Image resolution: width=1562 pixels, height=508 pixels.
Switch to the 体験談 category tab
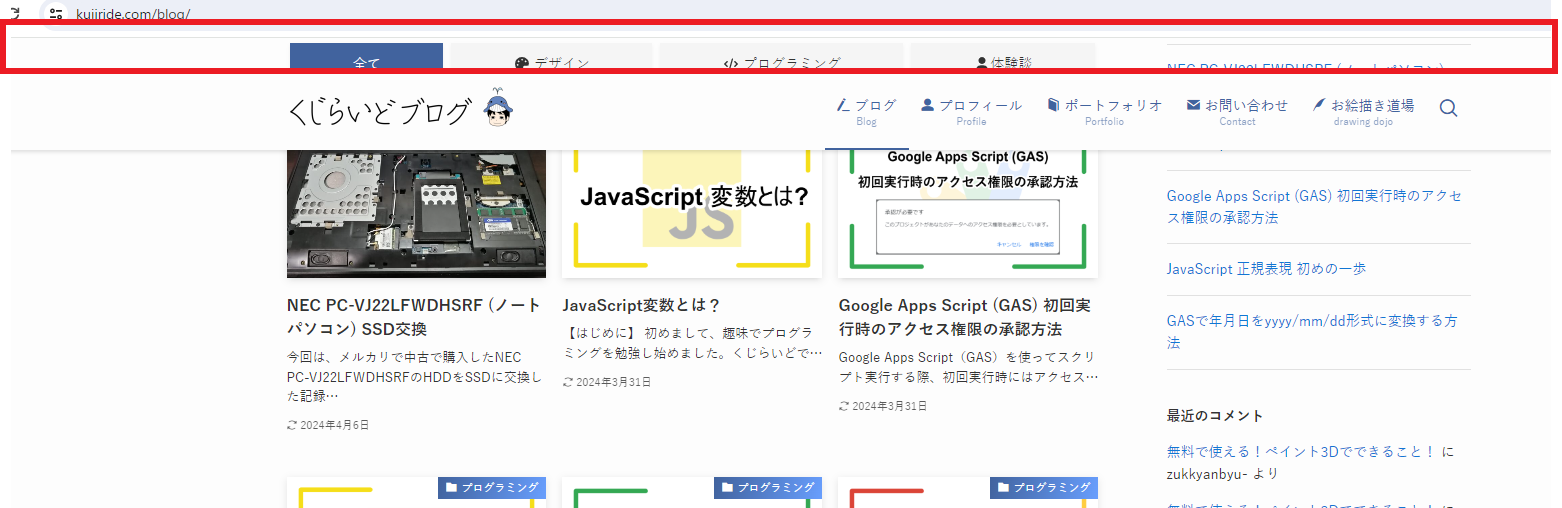tap(1003, 60)
